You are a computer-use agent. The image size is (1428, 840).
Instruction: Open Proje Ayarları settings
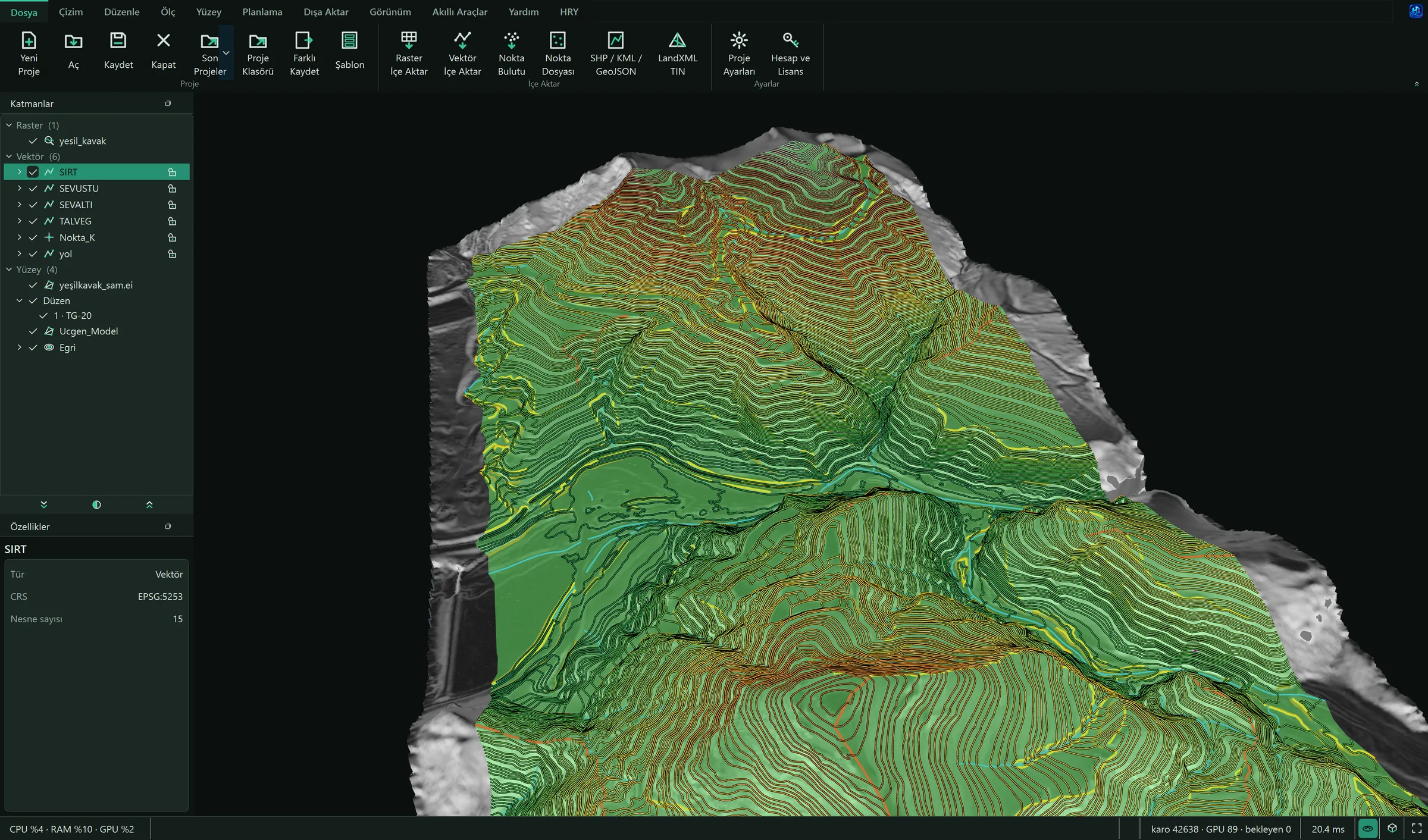739,54
